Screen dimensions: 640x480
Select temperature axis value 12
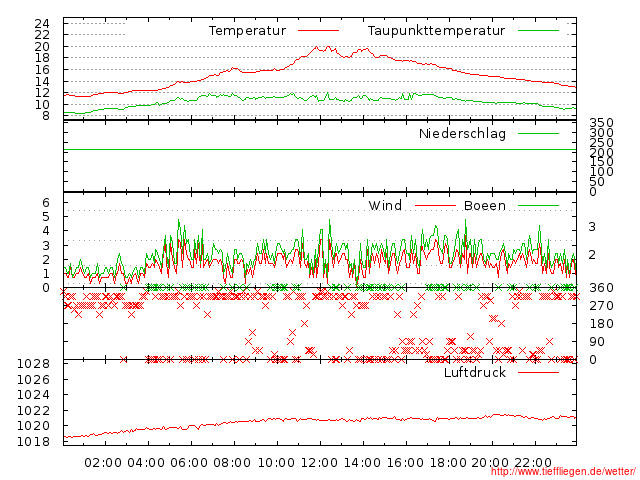point(42,93)
